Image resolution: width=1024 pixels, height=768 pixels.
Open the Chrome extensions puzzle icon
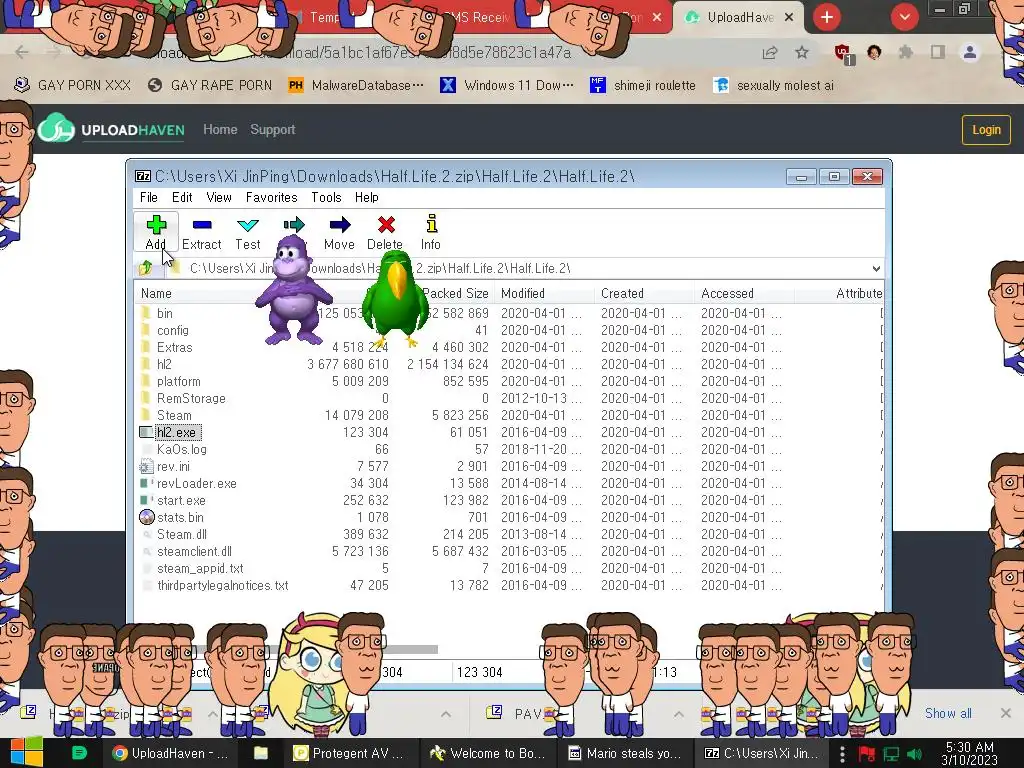pyautogui.click(x=906, y=52)
